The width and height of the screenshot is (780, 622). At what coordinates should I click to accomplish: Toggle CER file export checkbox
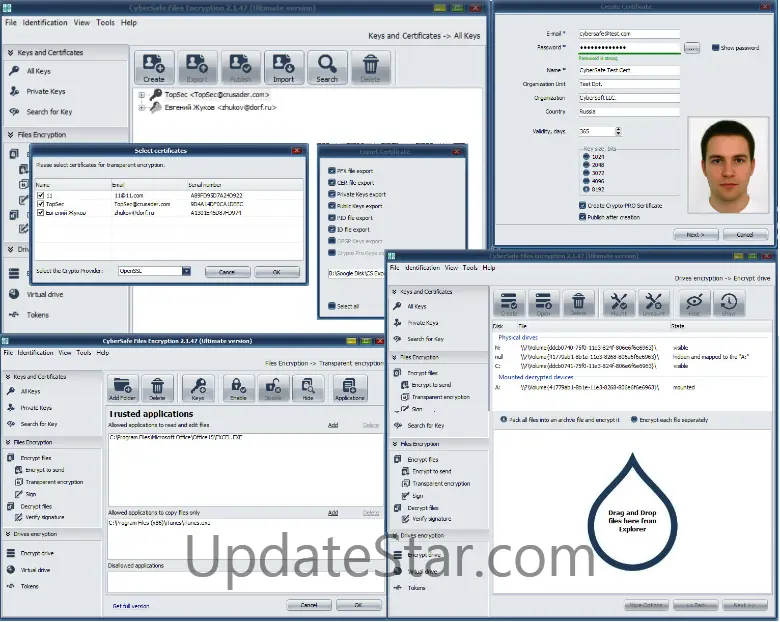pyautogui.click(x=332, y=183)
